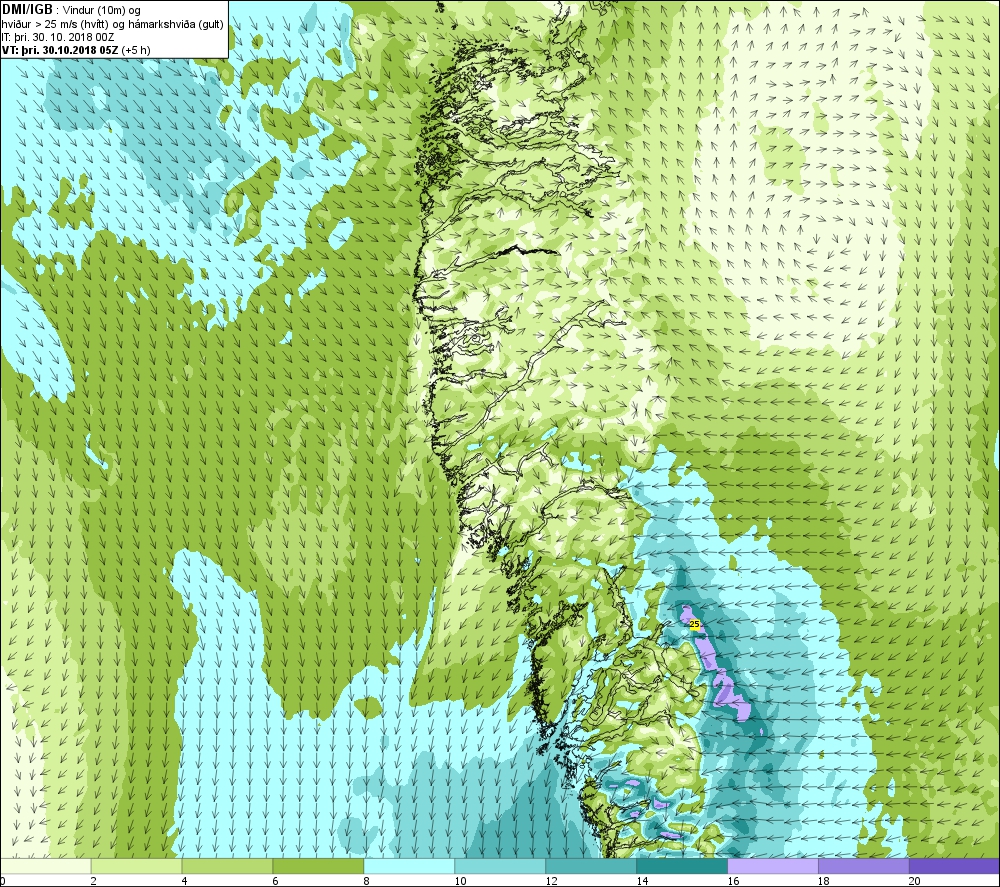Click the legend tick label '10'

point(460,881)
